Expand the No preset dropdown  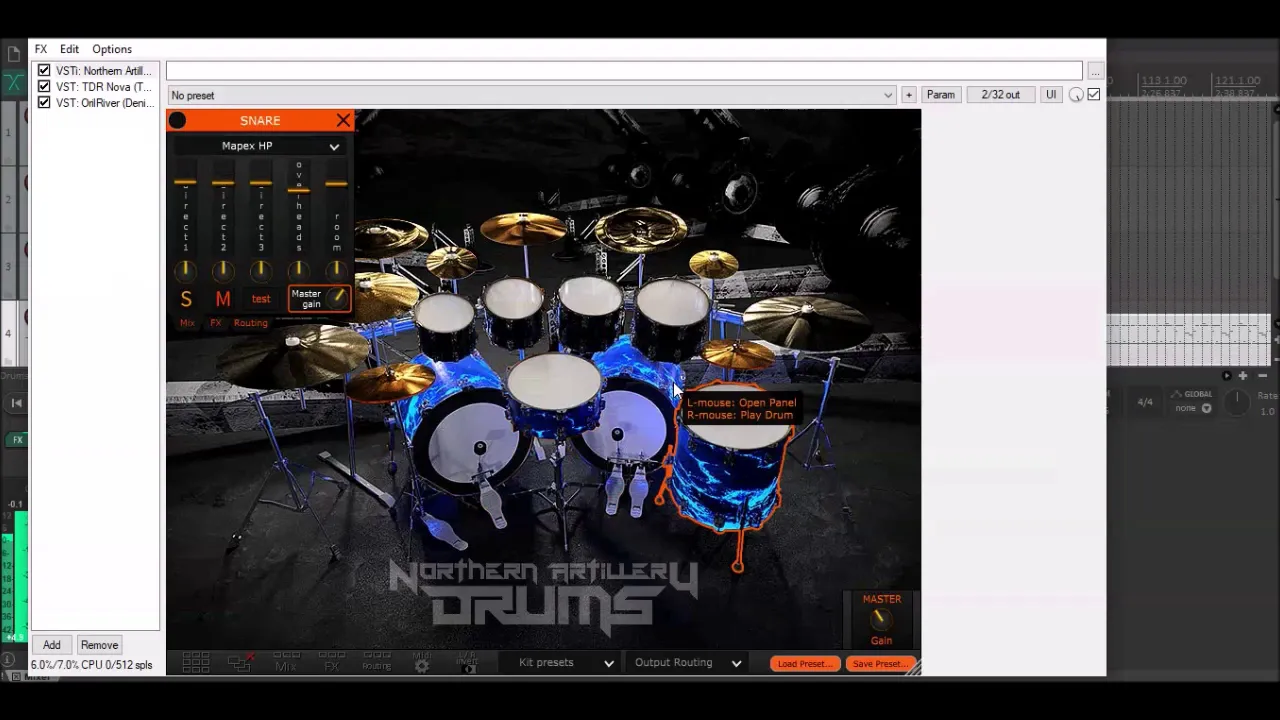click(531, 95)
